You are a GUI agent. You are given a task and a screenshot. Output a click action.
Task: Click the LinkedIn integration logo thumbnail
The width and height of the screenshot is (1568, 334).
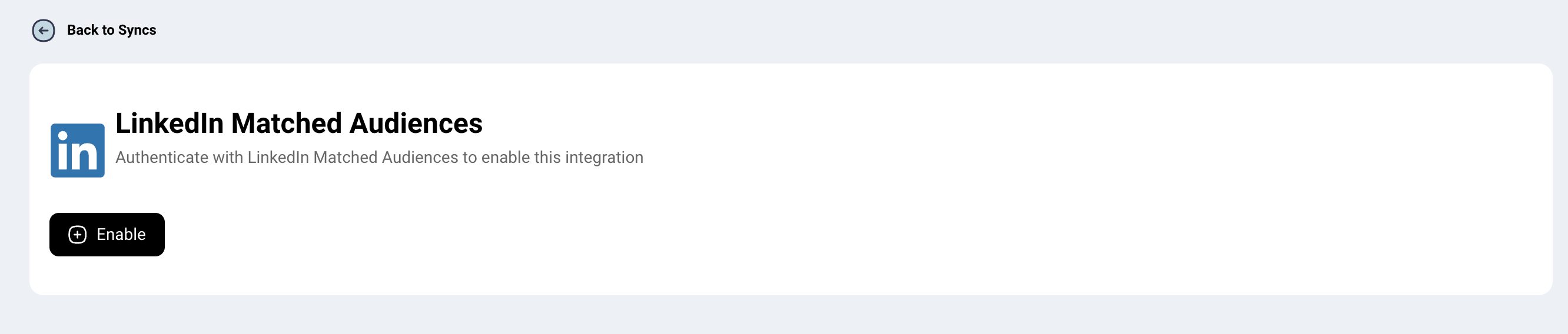tap(77, 151)
